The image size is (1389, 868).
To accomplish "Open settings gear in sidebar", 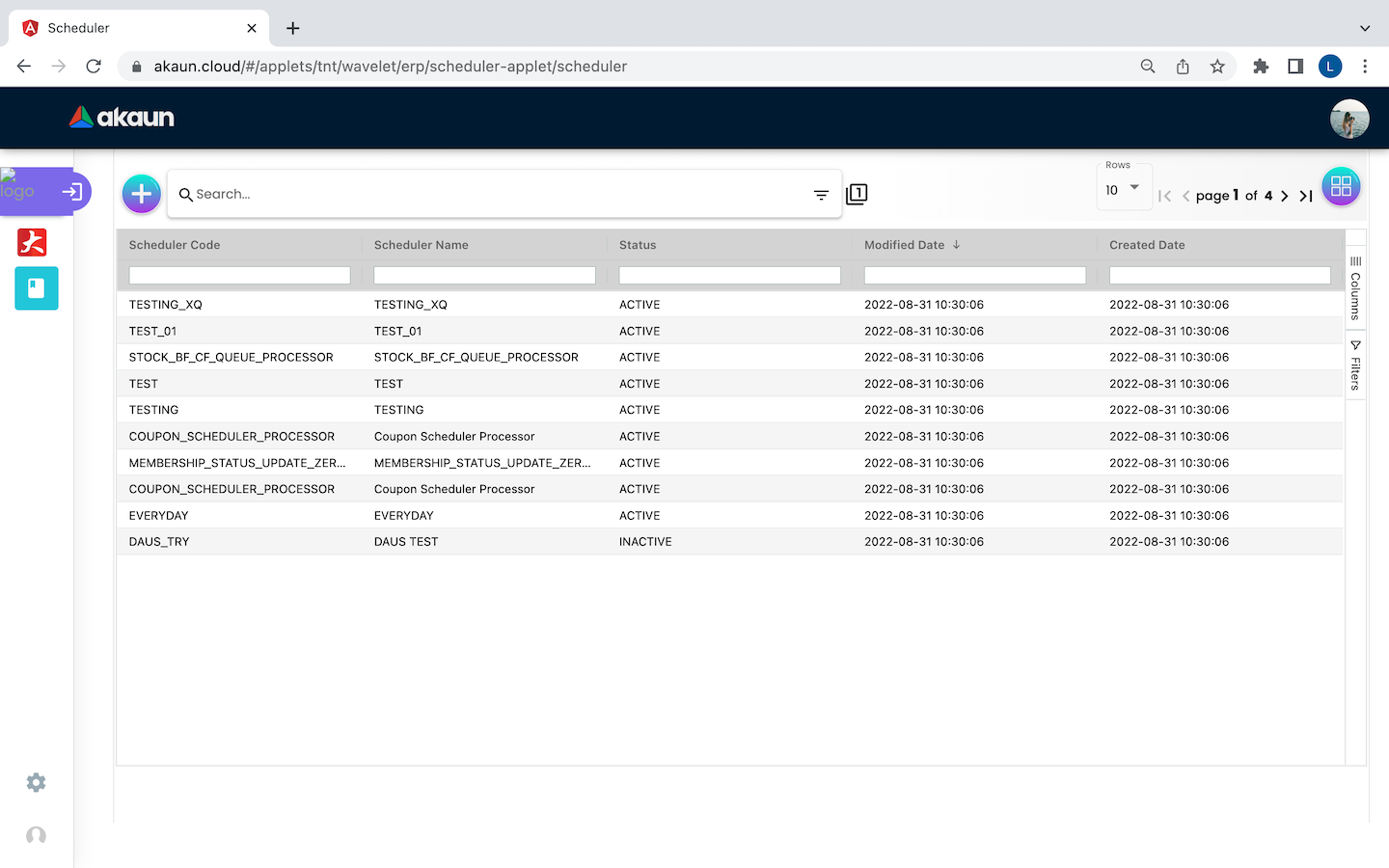I will coord(36,782).
